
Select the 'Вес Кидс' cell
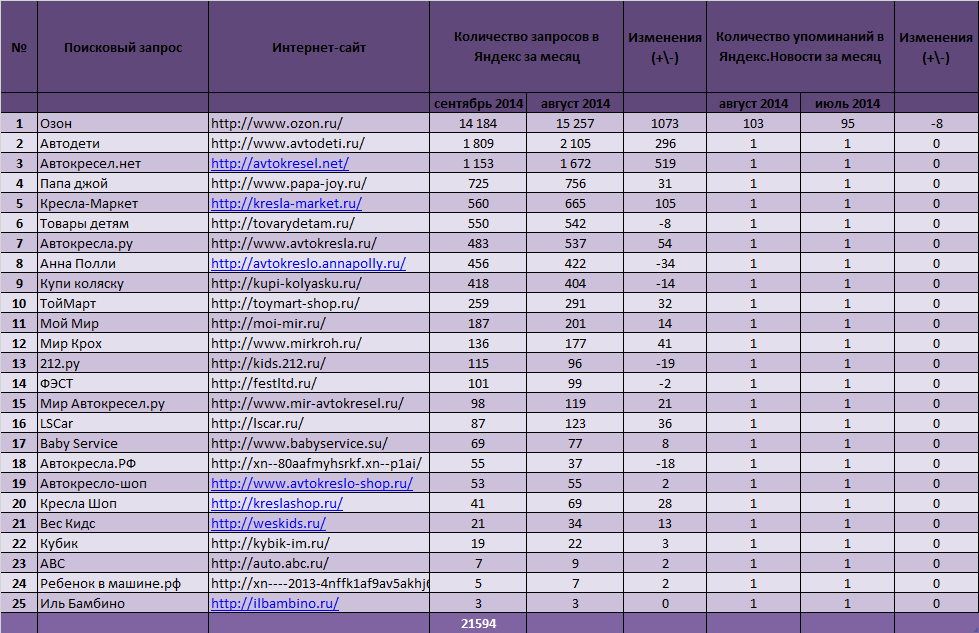(x=123, y=523)
